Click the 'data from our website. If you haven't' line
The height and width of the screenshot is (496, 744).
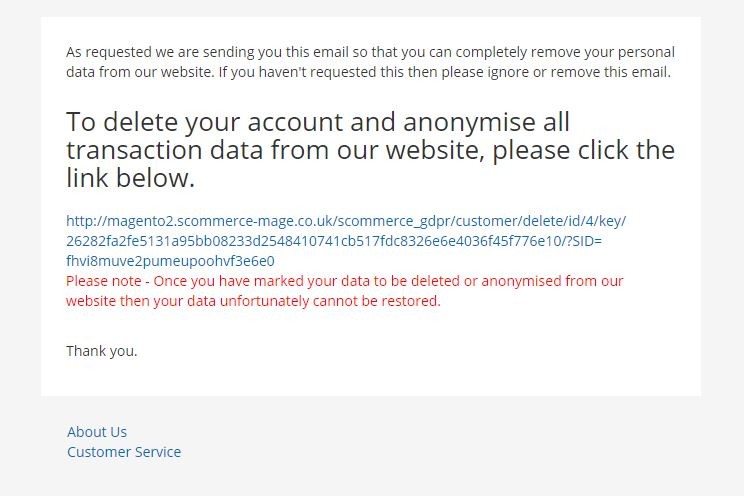[369, 72]
